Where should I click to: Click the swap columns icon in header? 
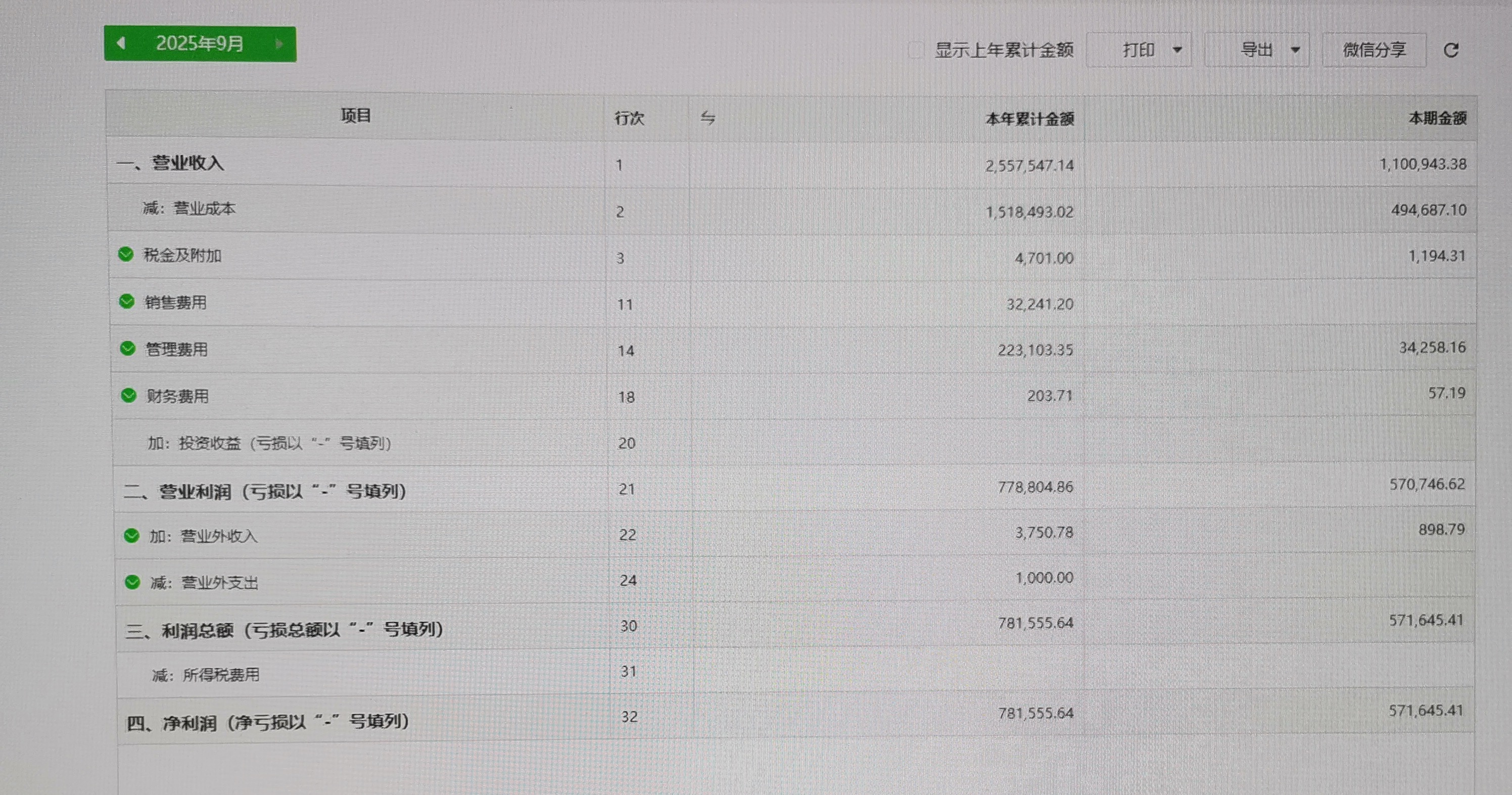coord(708,118)
